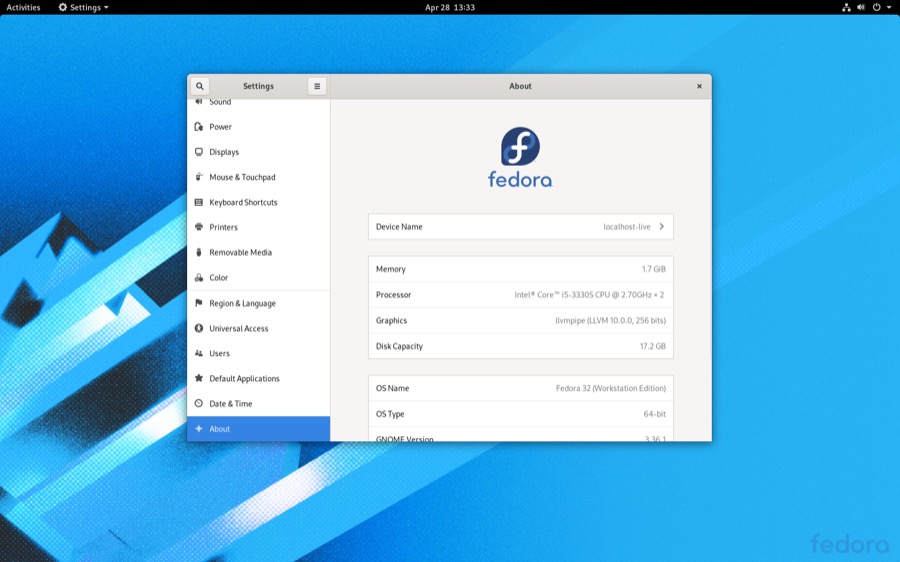Click the volume speaker icon in top bar
Screen dimensions: 900x562
(x=861, y=7)
